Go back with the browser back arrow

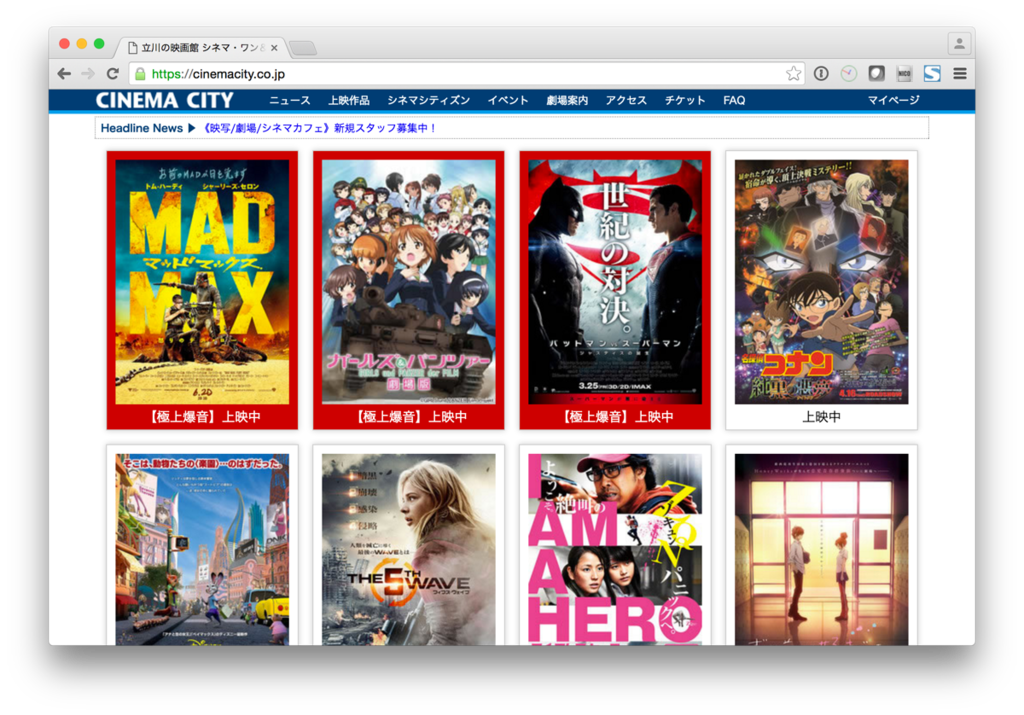[x=64, y=74]
